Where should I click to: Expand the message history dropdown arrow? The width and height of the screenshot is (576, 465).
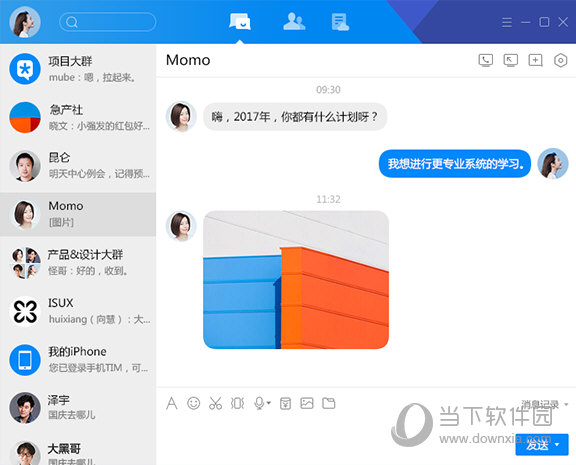(566, 404)
